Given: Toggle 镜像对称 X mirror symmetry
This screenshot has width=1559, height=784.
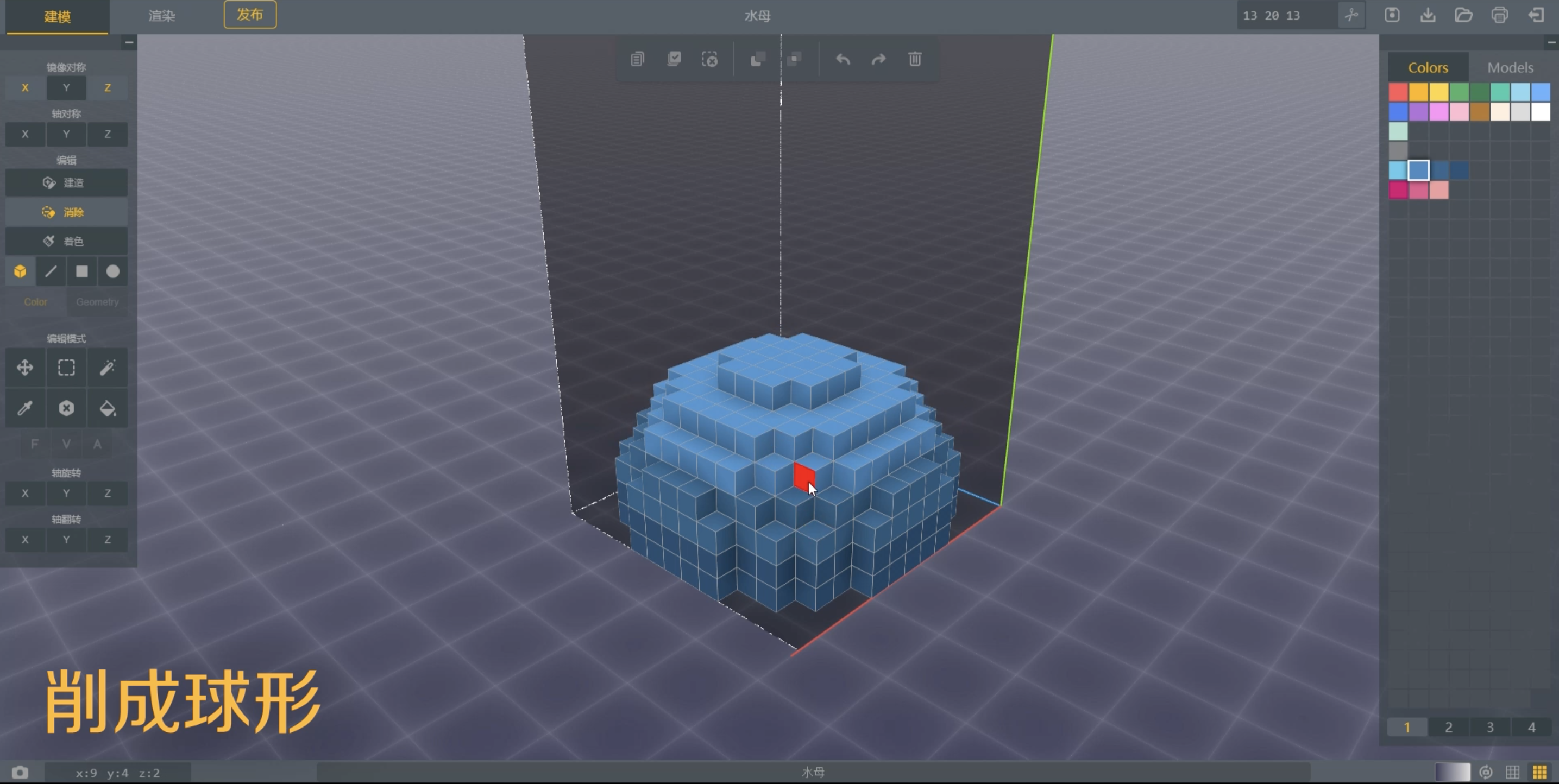Looking at the screenshot, I should pos(25,88).
